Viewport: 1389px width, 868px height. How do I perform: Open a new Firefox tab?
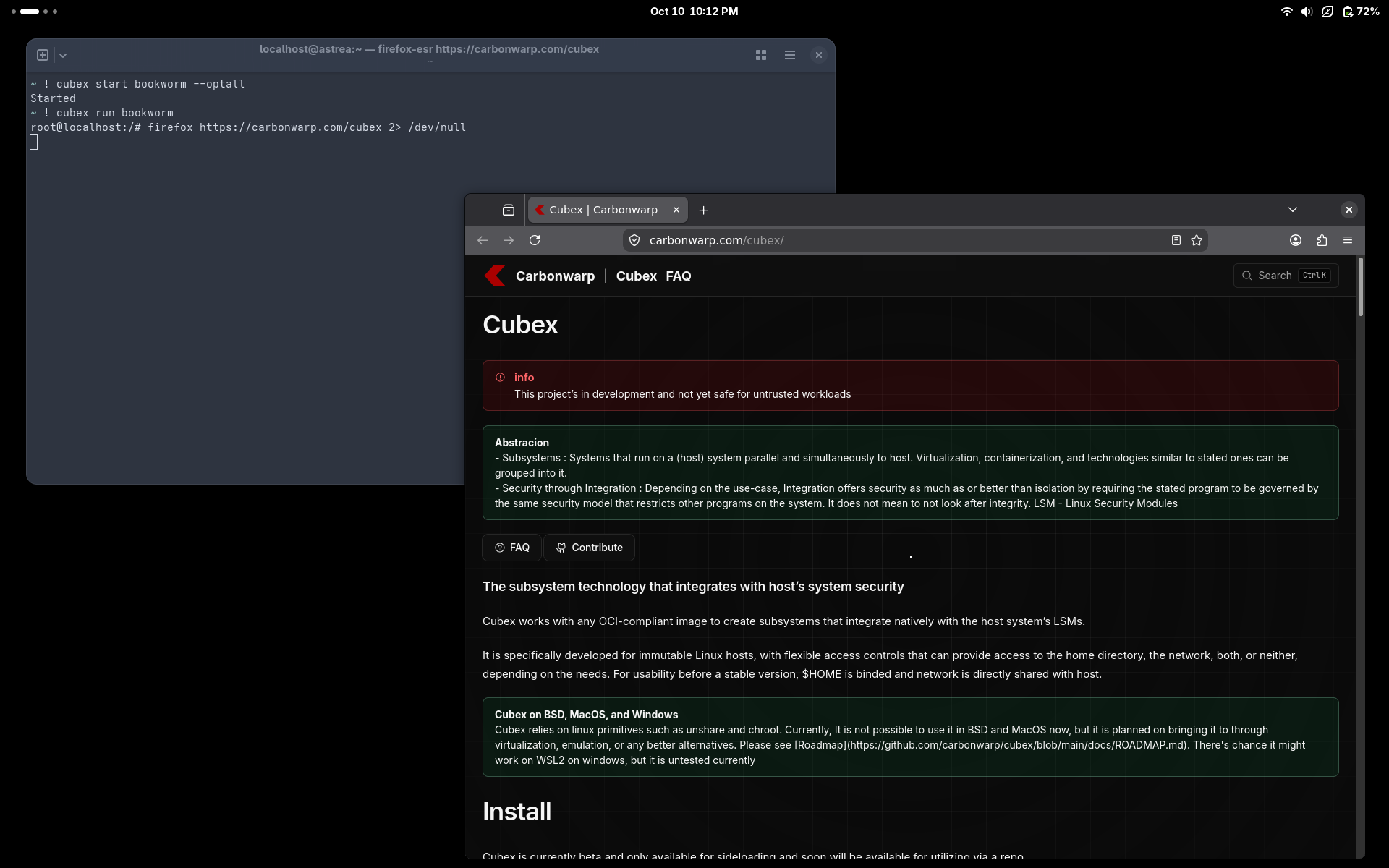[x=703, y=210]
